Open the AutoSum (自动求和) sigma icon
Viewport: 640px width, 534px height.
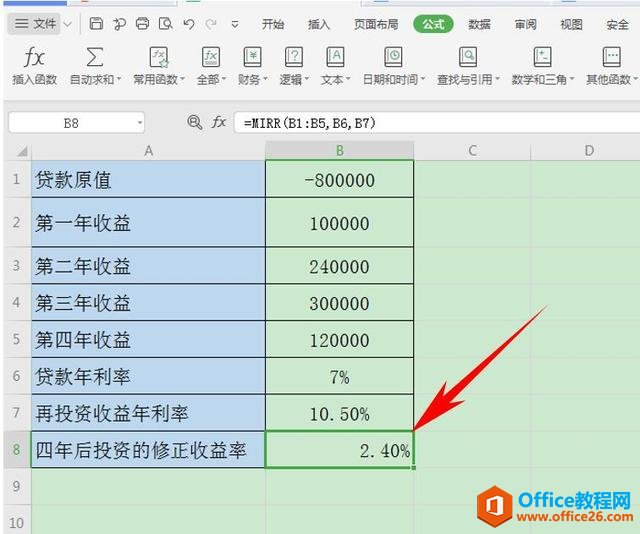tap(94, 57)
